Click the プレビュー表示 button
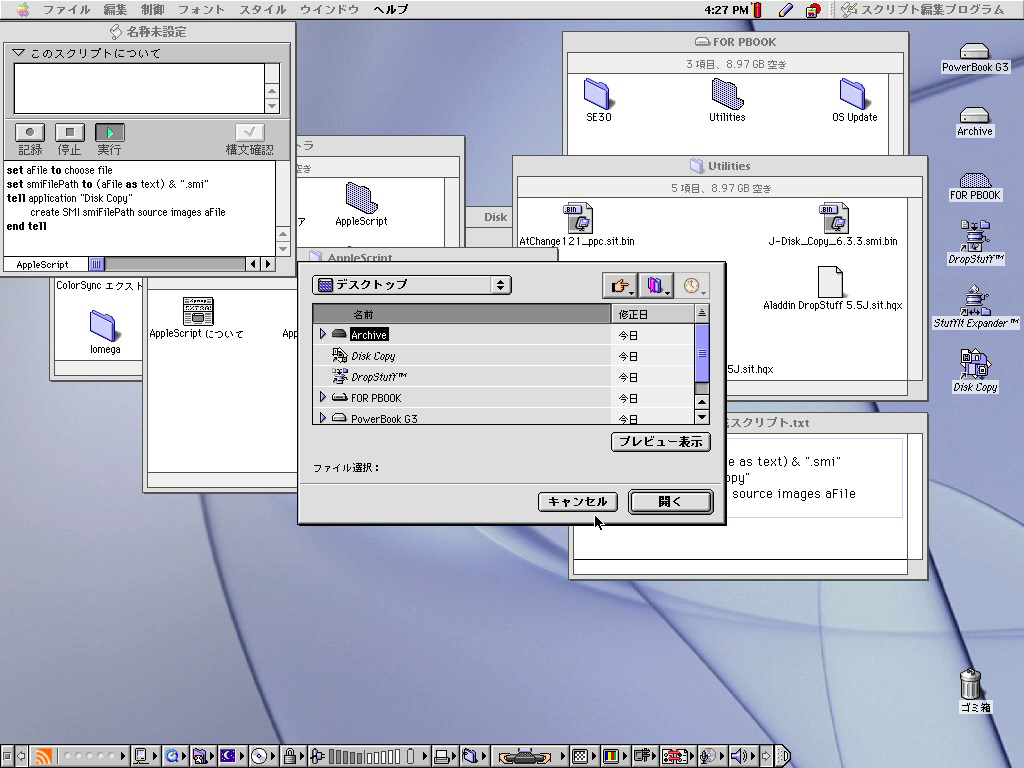The height and width of the screenshot is (768, 1024). 660,441
